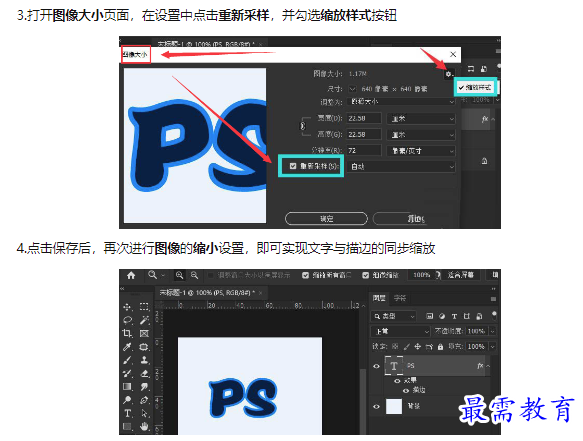Click the 背景 layer thumbnail
The height and width of the screenshot is (441, 583).
coord(394,406)
